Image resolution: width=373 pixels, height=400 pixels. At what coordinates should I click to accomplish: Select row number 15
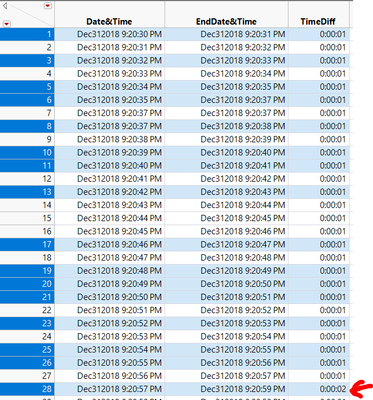click(27, 218)
